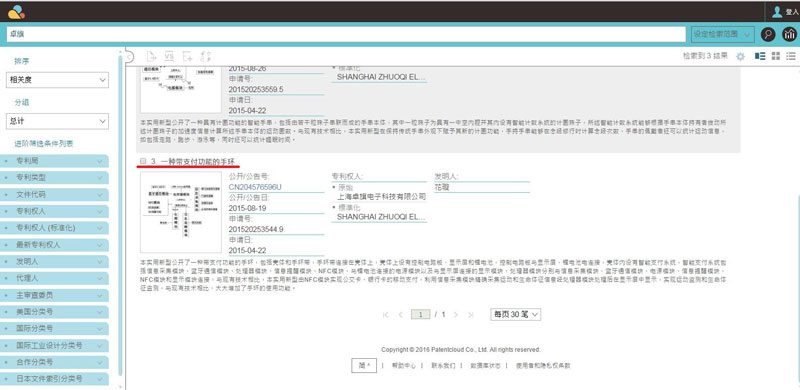The height and width of the screenshot is (390, 800).
Task: Switch to detailed list view icon
Action: [760, 56]
